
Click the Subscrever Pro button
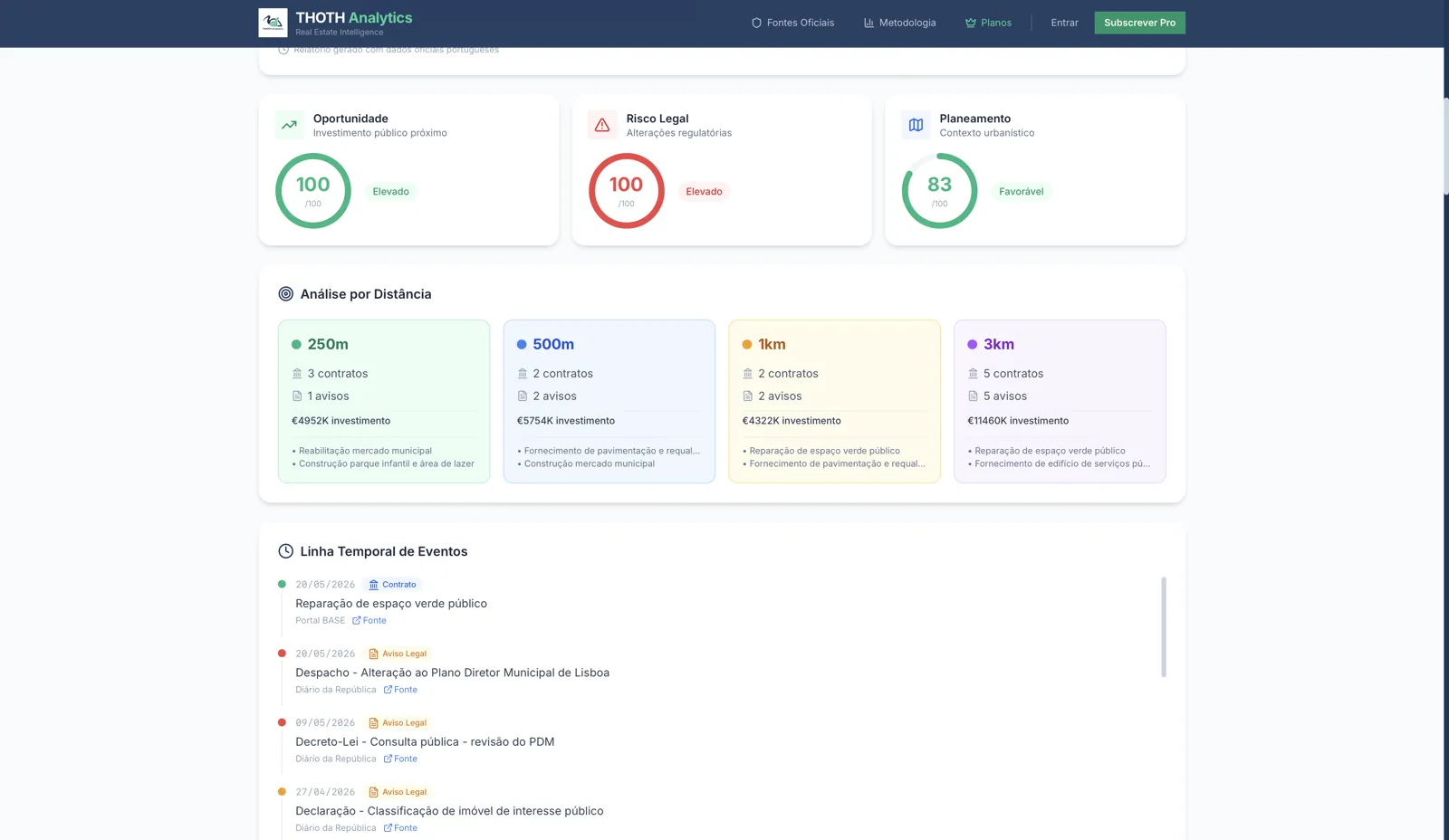click(x=1139, y=23)
